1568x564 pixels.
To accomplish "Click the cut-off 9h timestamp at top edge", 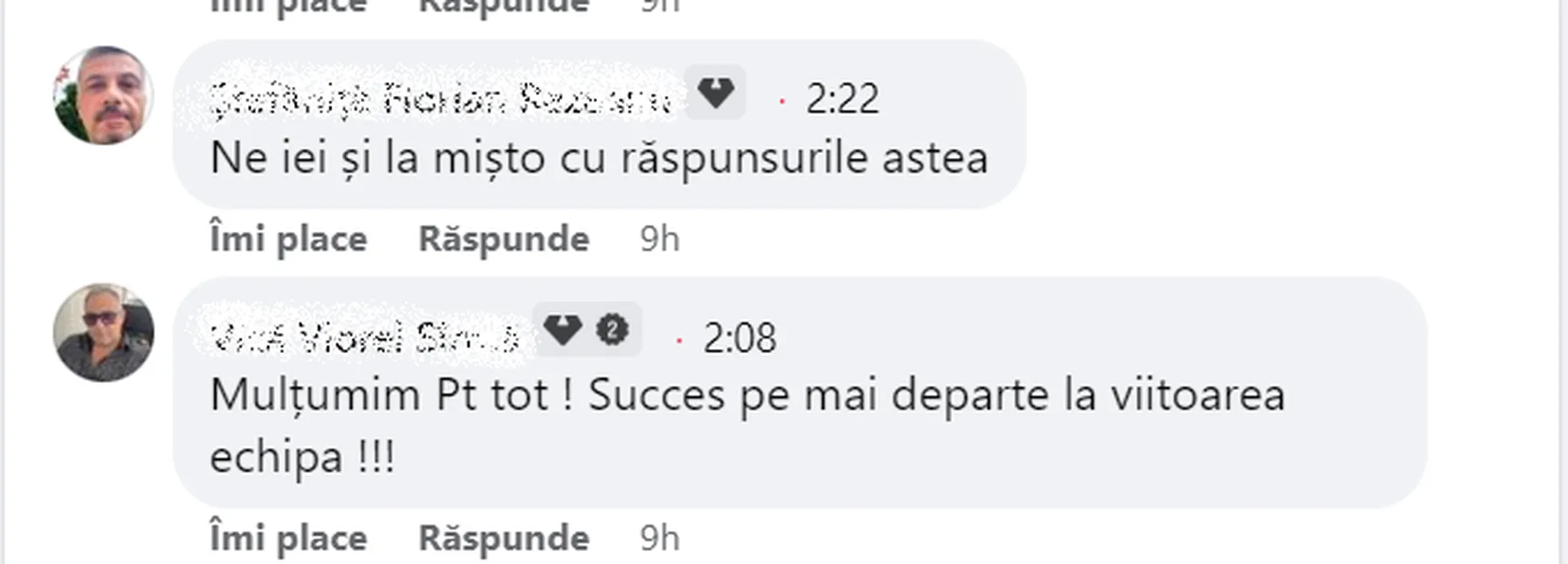I will tap(660, 6).
